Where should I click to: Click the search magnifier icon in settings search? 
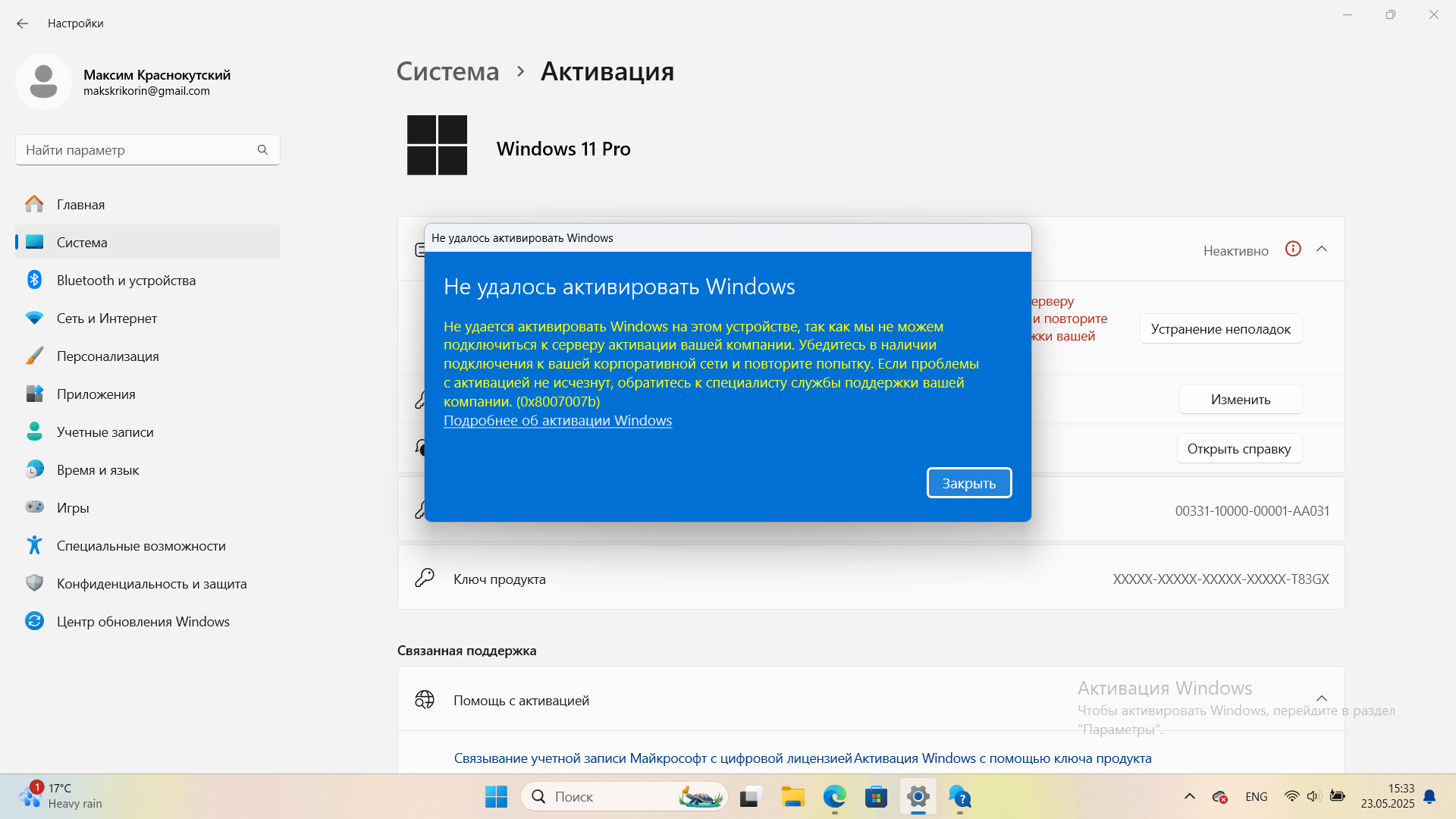pyautogui.click(x=262, y=150)
